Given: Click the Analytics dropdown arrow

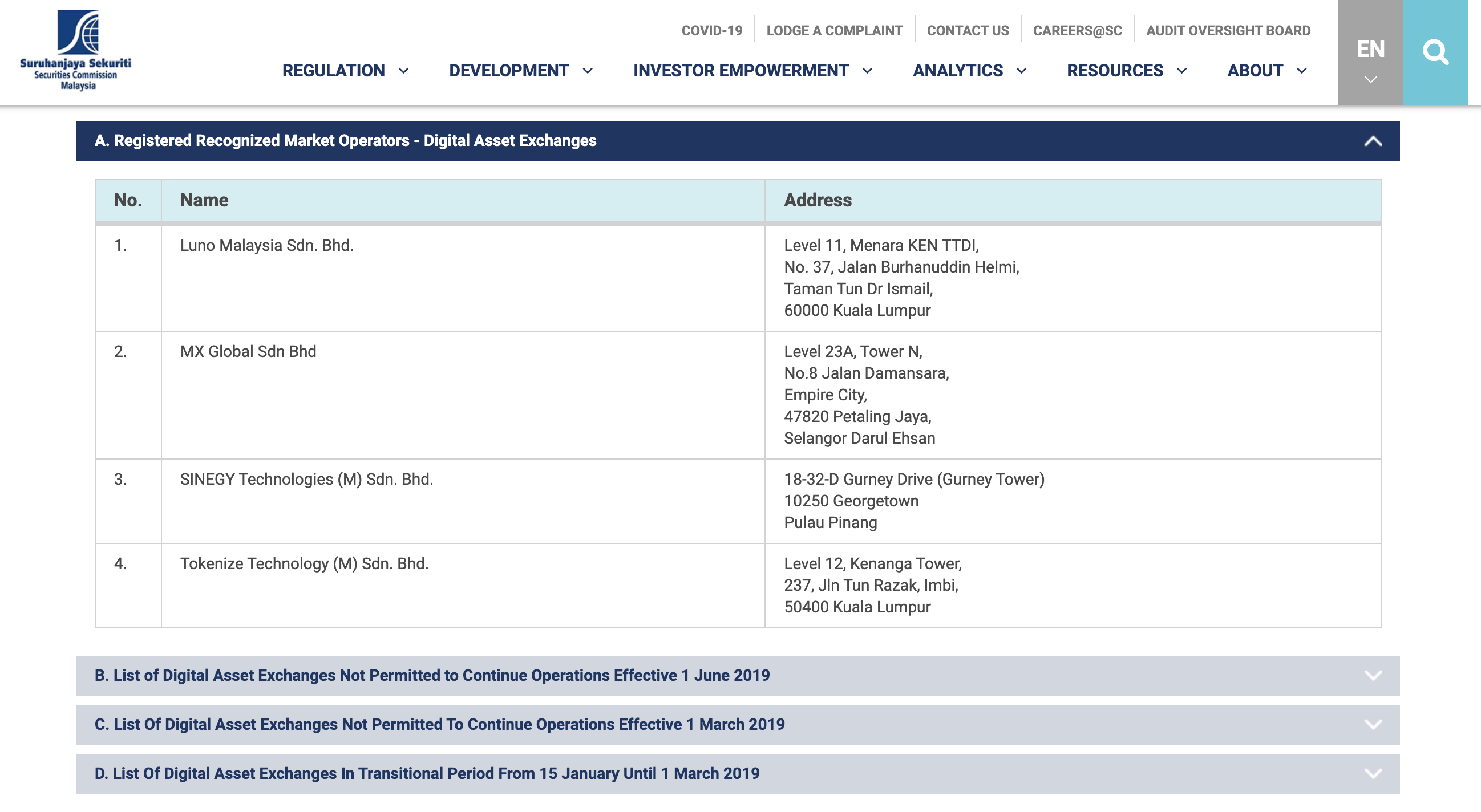Looking at the screenshot, I should point(1022,71).
